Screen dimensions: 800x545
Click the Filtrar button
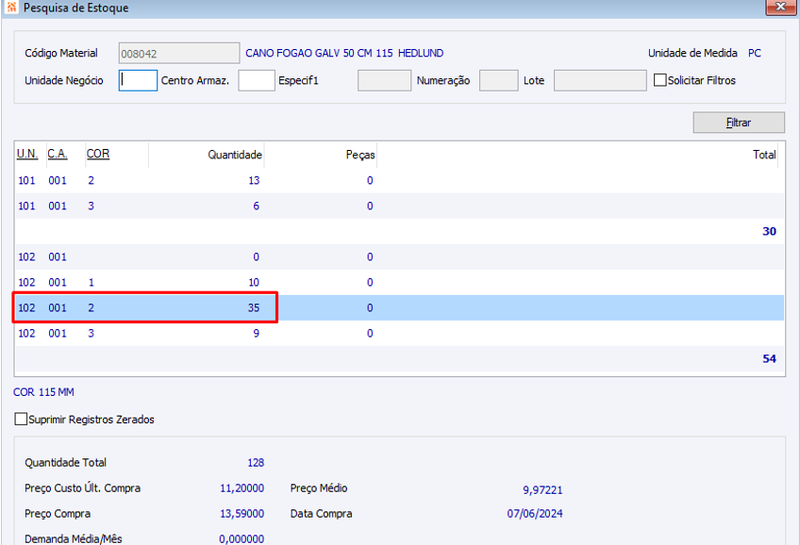tap(738, 122)
